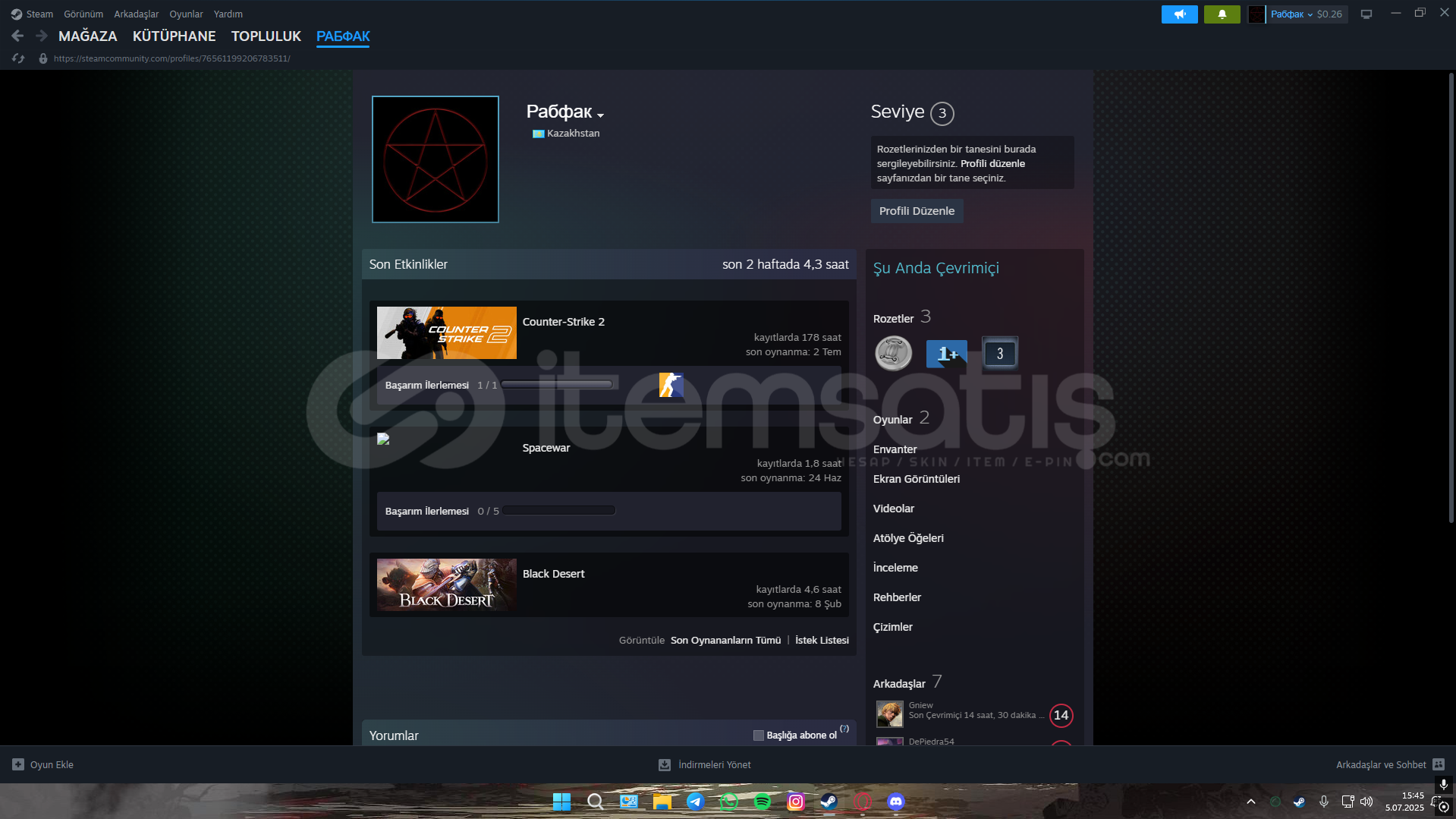Click the Counter-Strike 2 achievement progress bar
1456x819 pixels.
(x=557, y=385)
